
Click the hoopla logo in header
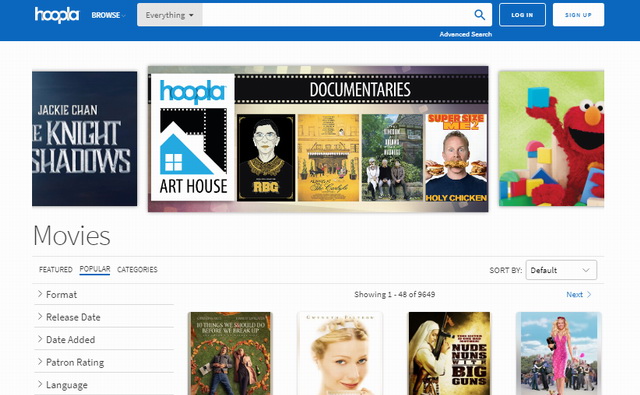(57, 15)
